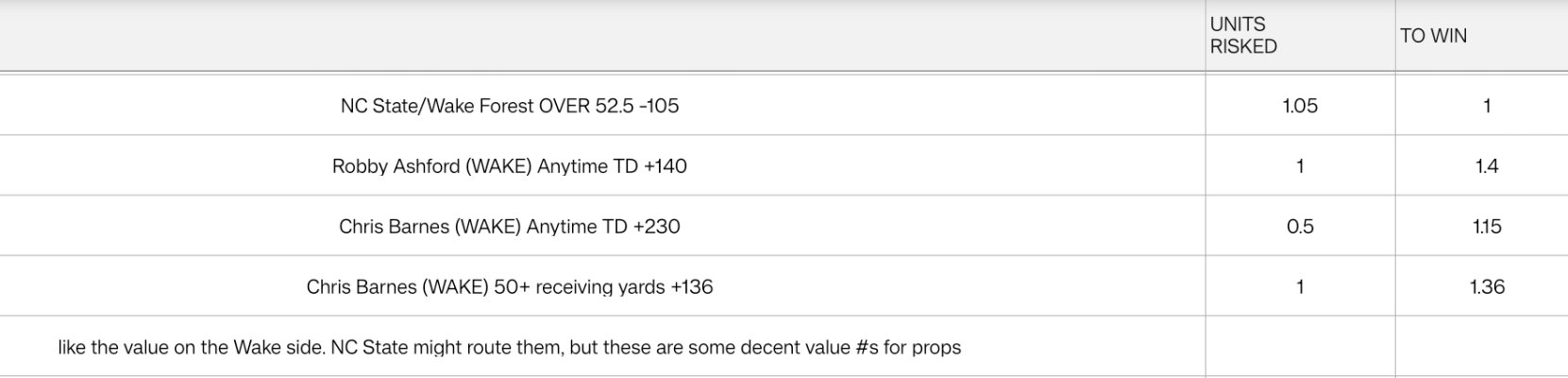
Task: Click the units risked cell for Robby Ashford
Action: (1300, 166)
